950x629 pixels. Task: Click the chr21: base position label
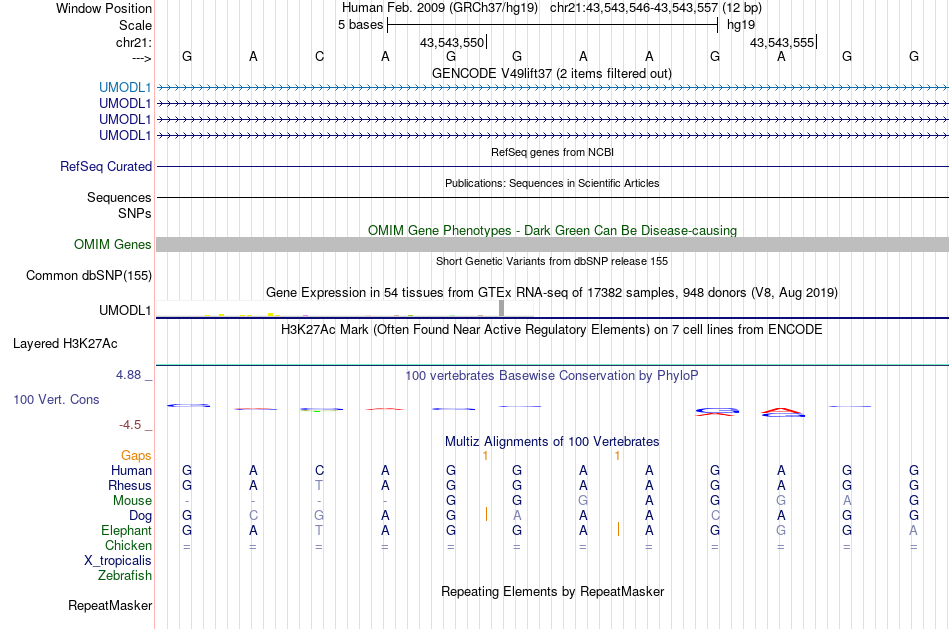pyautogui.click(x=133, y=42)
